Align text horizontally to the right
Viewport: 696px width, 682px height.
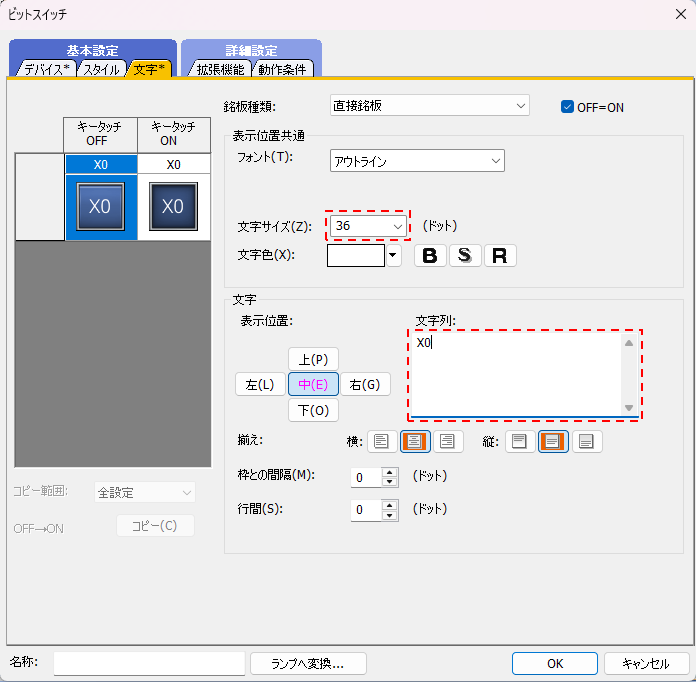pyautogui.click(x=448, y=441)
